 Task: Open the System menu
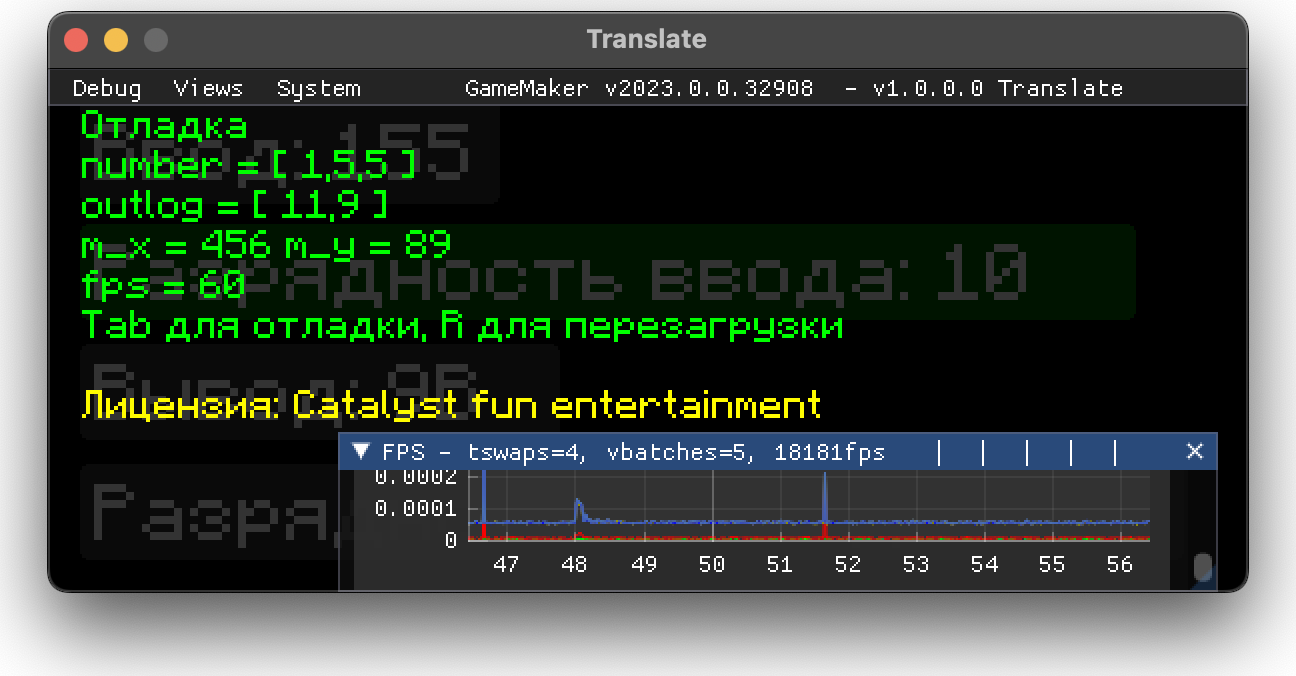click(318, 88)
